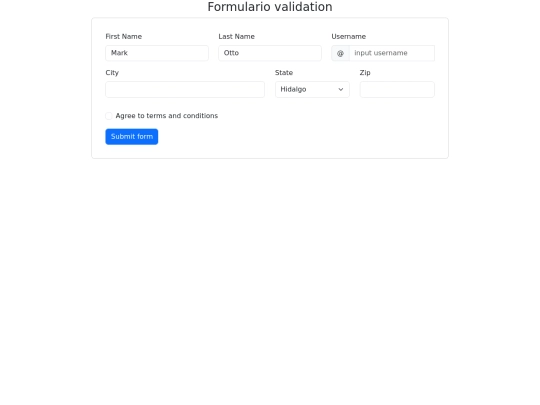Click the State select chevron arrow
The width and height of the screenshot is (540, 405).
(x=341, y=90)
